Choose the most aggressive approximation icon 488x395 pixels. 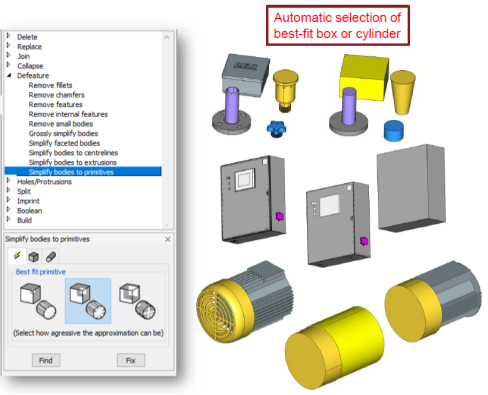pyautogui.click(x=137, y=301)
